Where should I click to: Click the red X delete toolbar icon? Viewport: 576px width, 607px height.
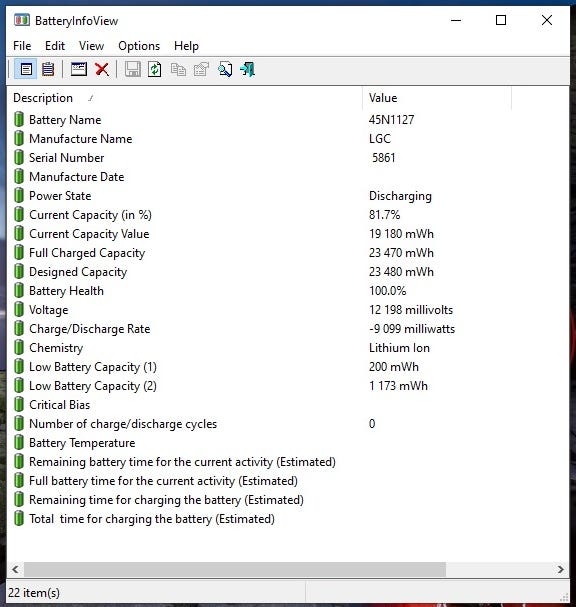coord(102,69)
